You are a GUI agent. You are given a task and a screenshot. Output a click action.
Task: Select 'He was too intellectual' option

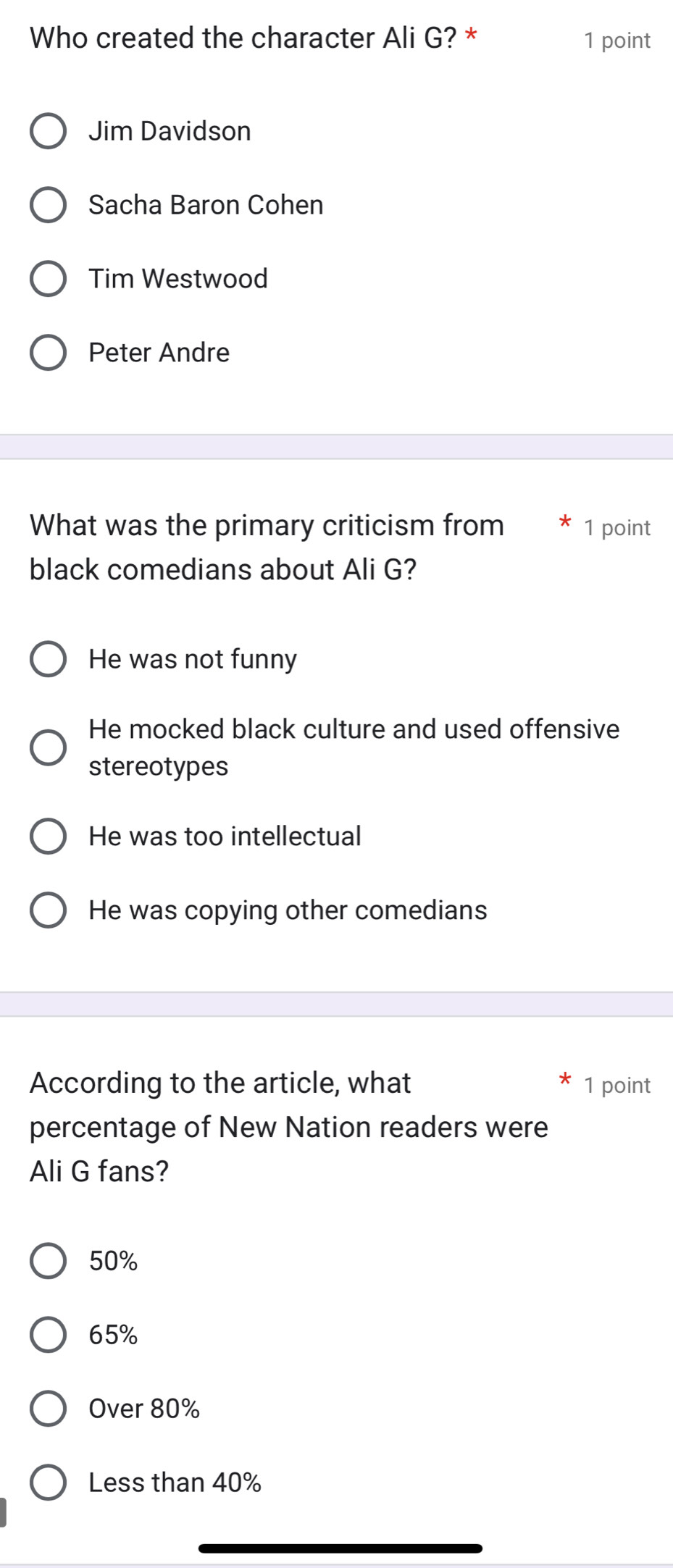pyautogui.click(x=48, y=837)
